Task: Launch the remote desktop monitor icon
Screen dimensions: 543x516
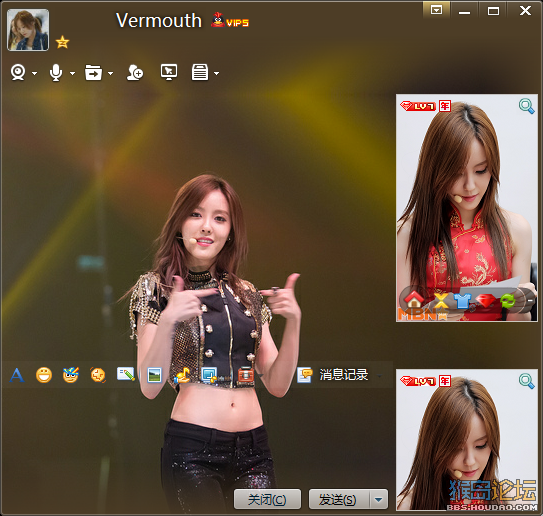Action: click(x=169, y=72)
